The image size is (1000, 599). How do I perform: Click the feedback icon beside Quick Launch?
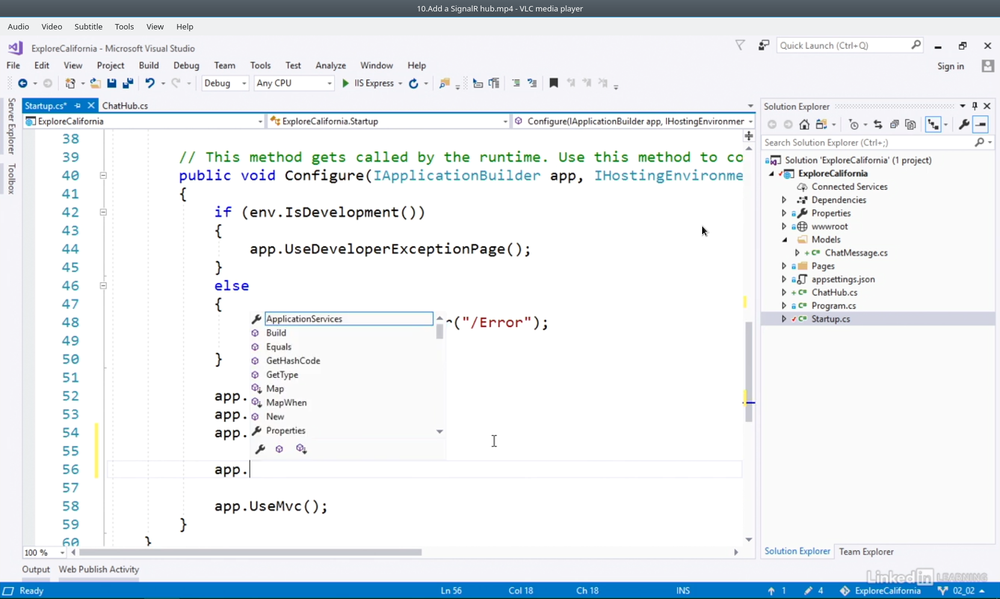[x=763, y=45]
